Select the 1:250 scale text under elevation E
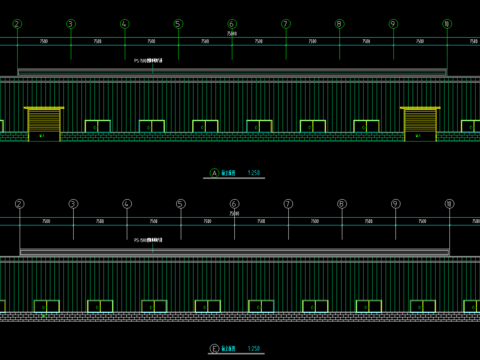Viewport: 480px width, 360px height. tap(254, 348)
